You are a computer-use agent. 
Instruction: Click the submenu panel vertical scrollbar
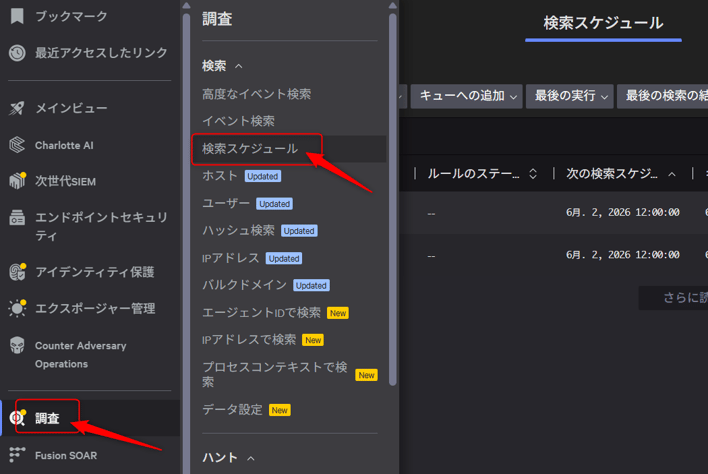(x=392, y=199)
